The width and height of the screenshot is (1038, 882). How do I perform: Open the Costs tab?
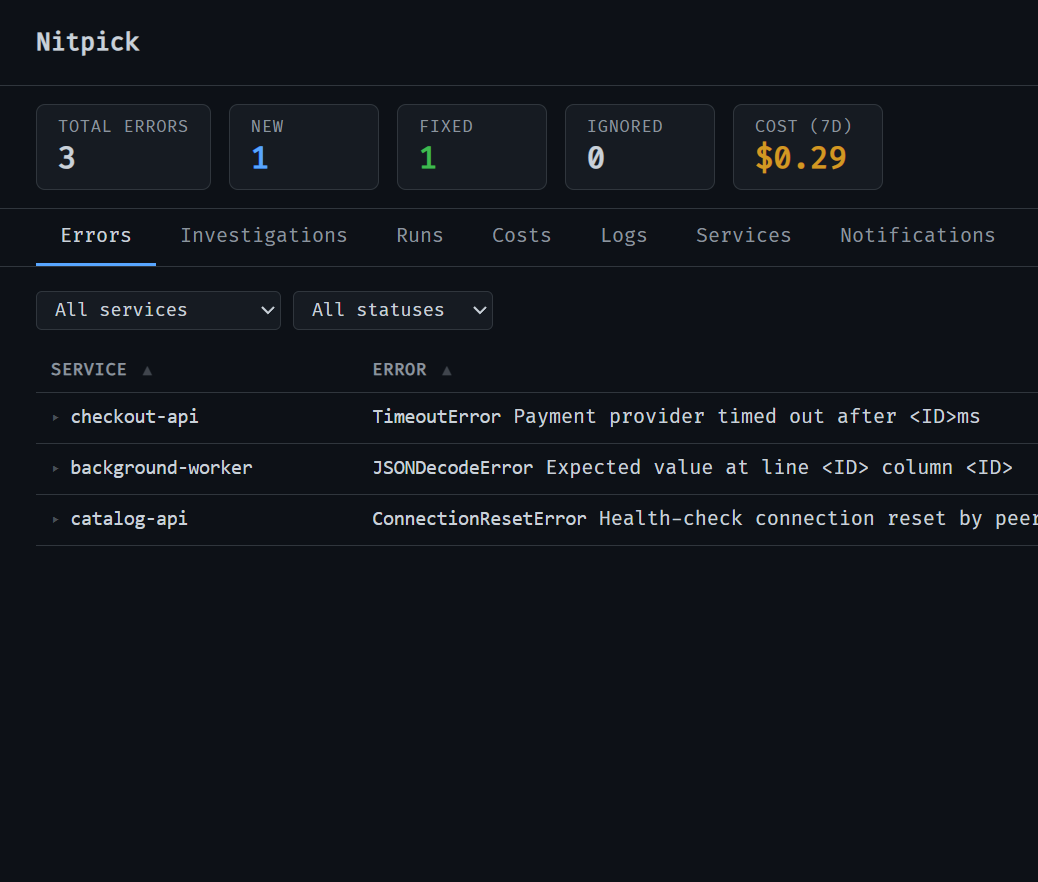coord(522,236)
